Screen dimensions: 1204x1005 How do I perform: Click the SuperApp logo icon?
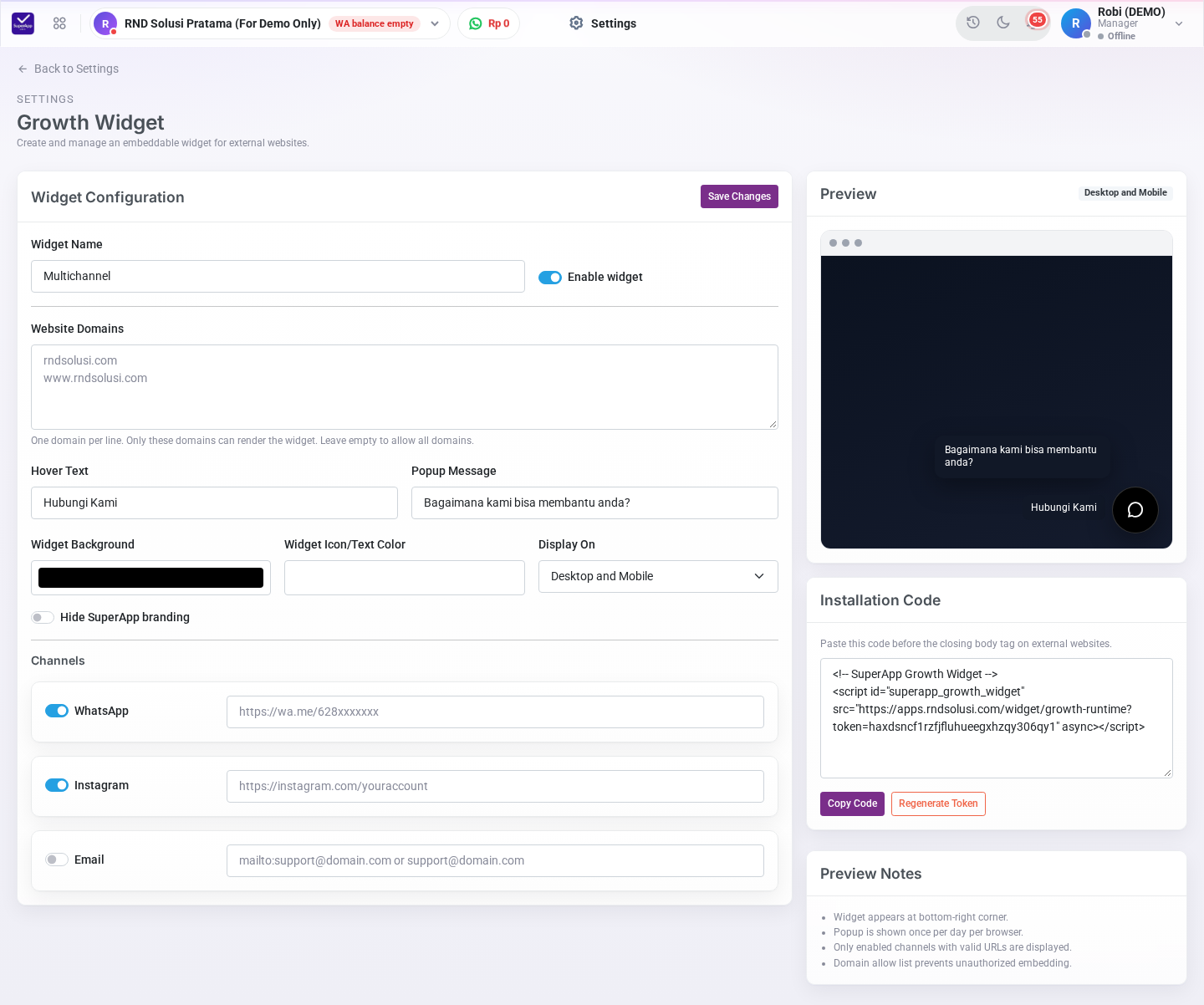23,23
